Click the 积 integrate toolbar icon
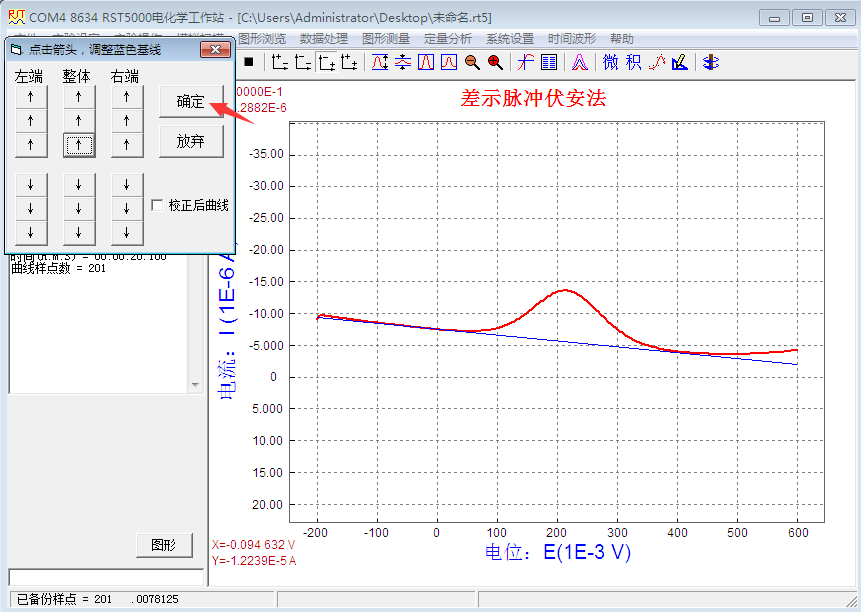Viewport: 861px width, 612px height. coord(633,62)
